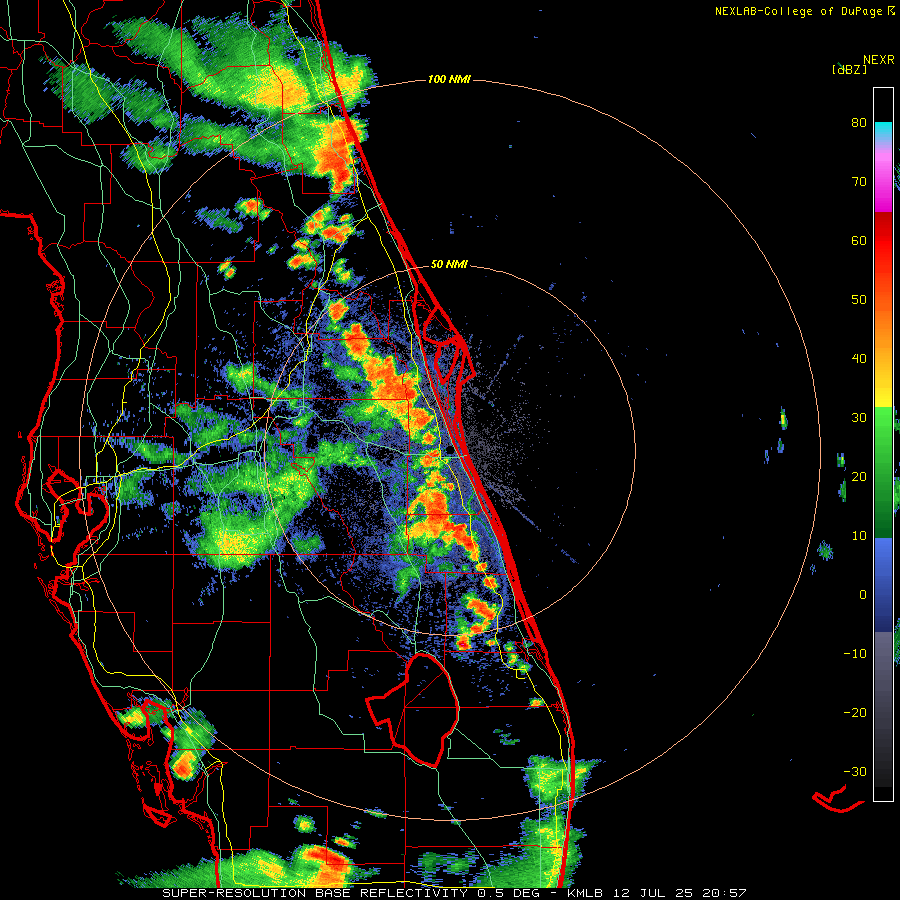Click the 80 dBZ scale value
The image size is (900, 900).
(859, 123)
